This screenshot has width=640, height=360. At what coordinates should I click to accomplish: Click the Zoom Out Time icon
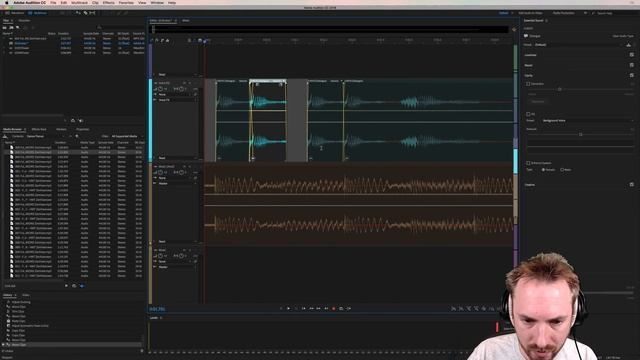point(476,309)
